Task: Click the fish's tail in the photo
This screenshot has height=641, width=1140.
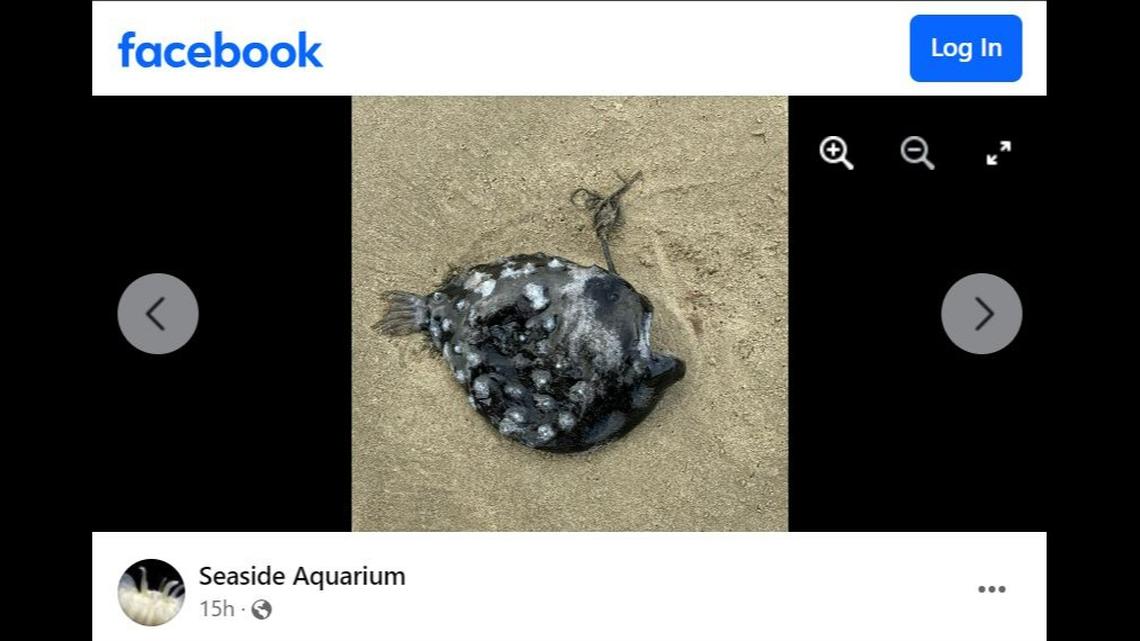Action: [400, 314]
